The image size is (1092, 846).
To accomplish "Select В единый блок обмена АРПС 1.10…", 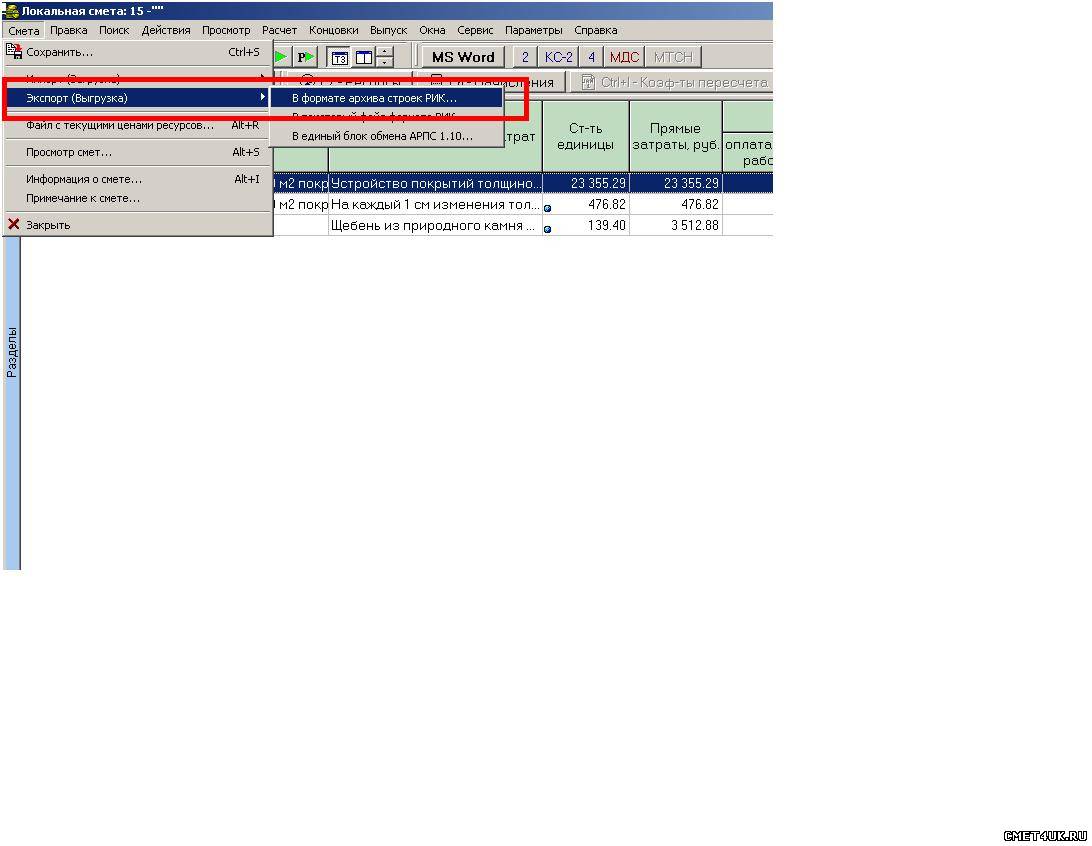I will (387, 136).
